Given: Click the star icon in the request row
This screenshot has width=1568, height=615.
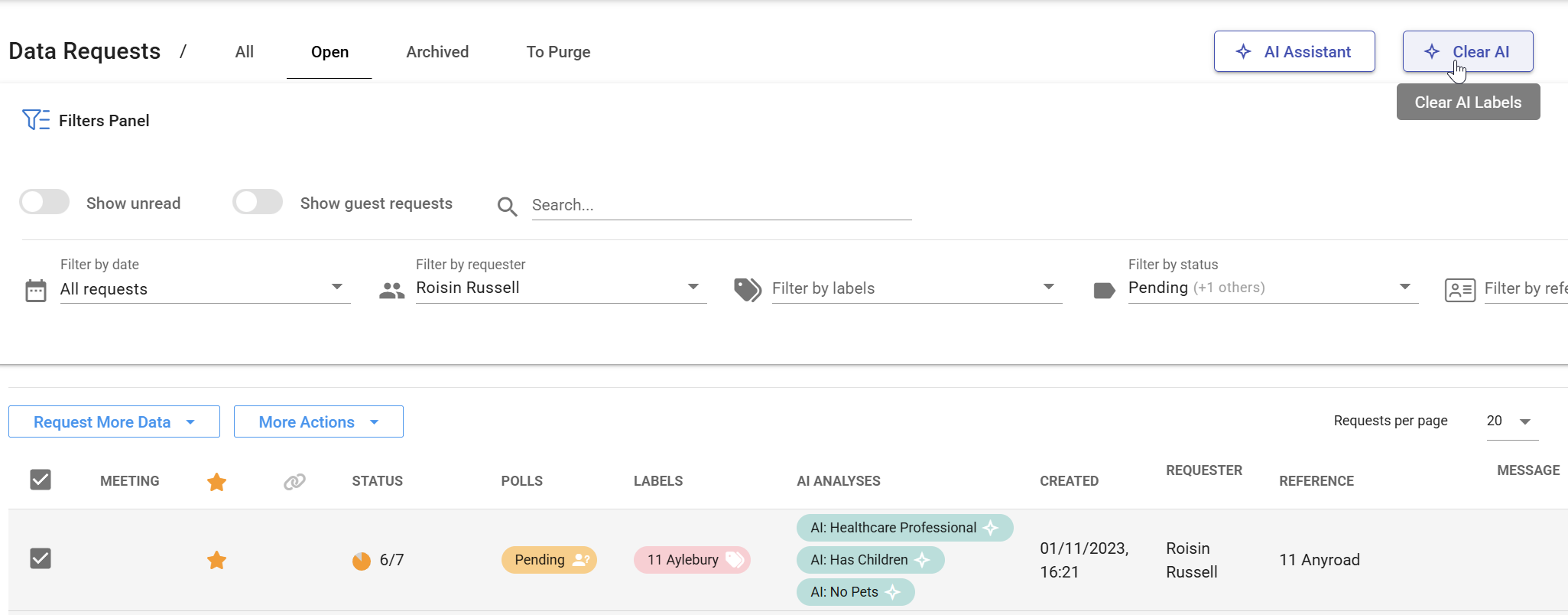Looking at the screenshot, I should 217,560.
